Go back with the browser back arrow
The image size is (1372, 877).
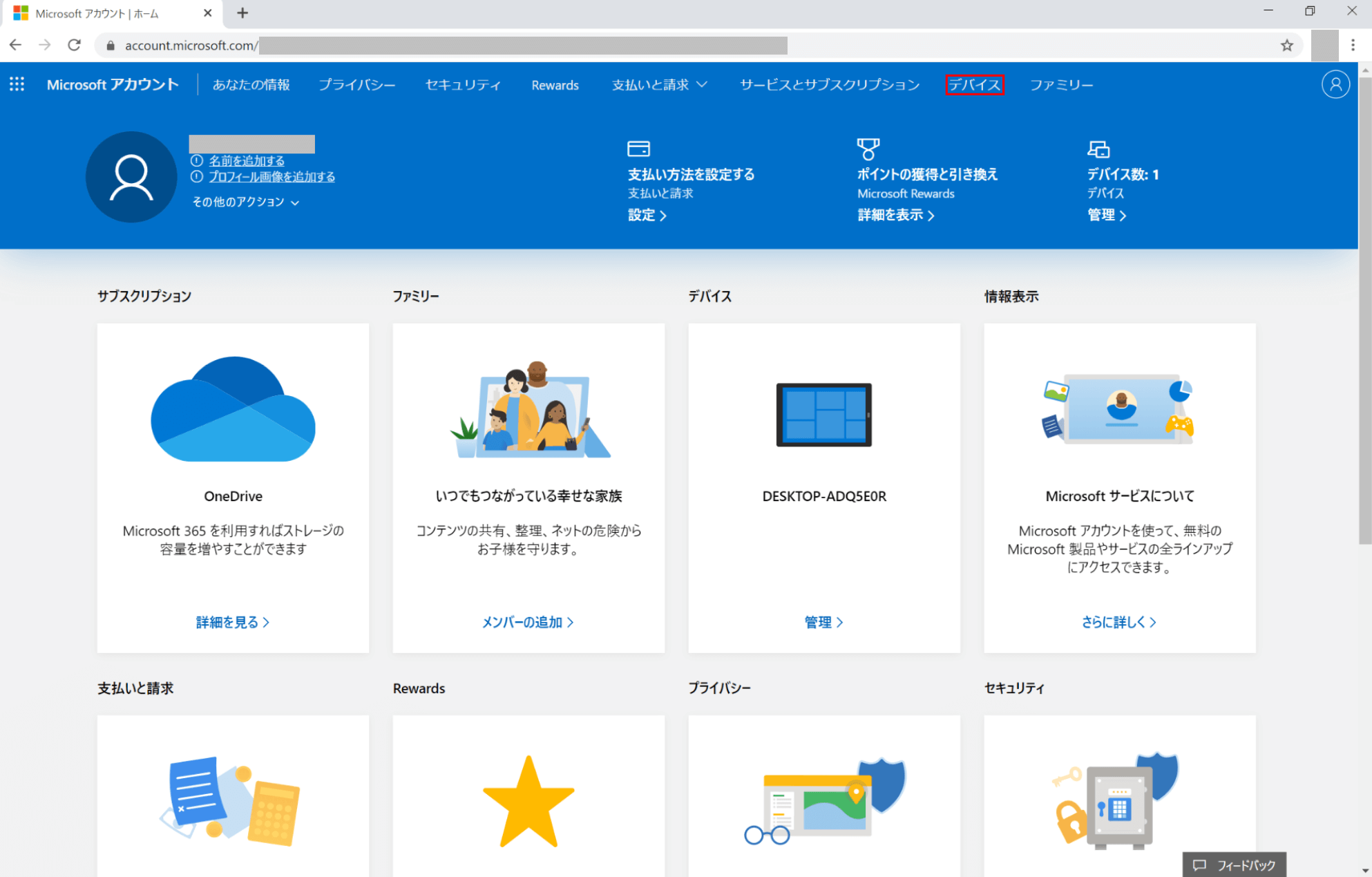15,45
